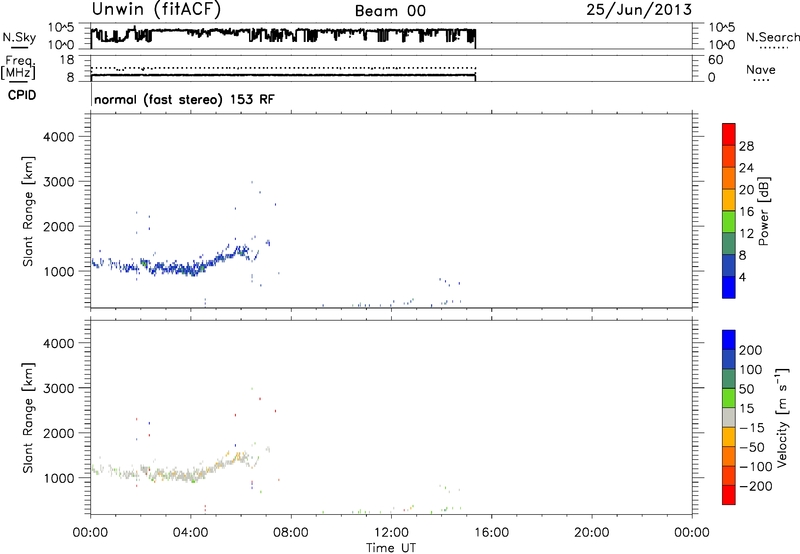Click 'Slant Range [km]' label of velocity panel
Viewport: 800px width, 554px height.
pyautogui.click(x=28, y=418)
